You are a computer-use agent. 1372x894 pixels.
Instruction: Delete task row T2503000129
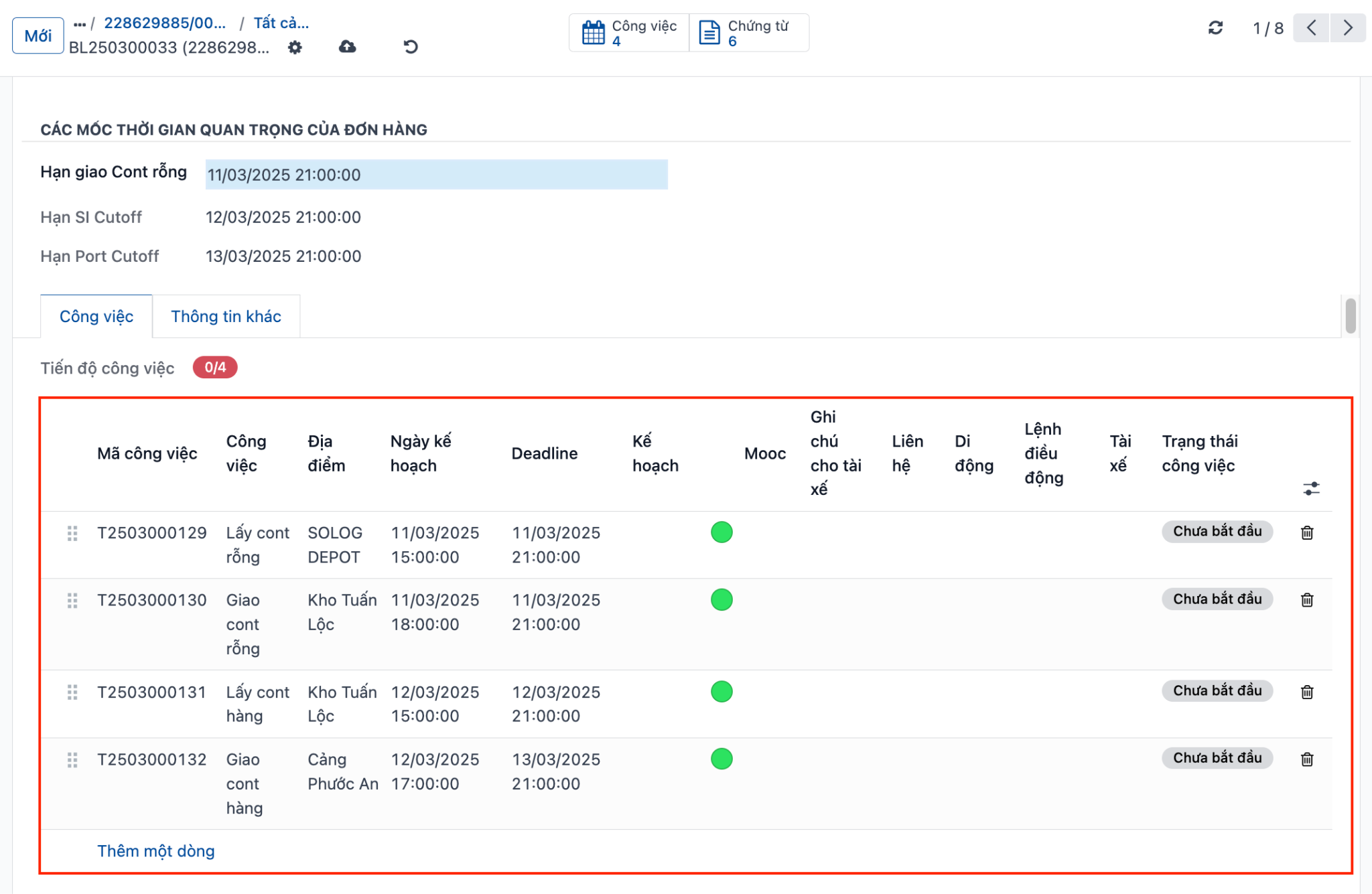(x=1307, y=533)
